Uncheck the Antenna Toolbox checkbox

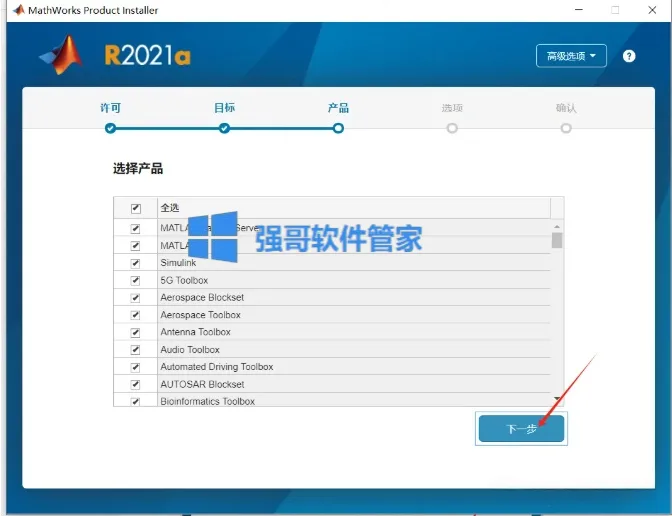point(135,333)
